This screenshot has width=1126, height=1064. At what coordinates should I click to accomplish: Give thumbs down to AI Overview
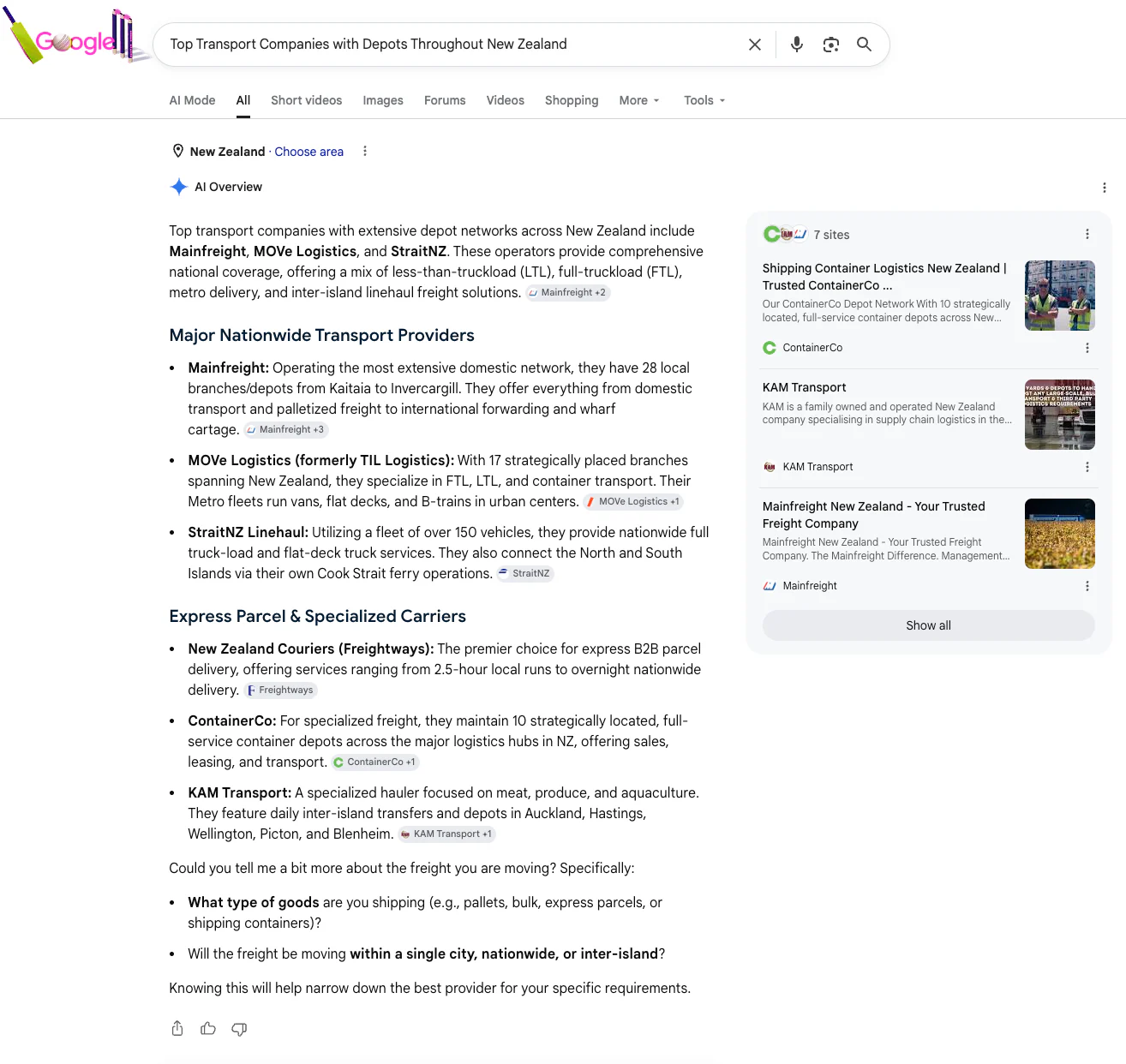coord(239,1029)
